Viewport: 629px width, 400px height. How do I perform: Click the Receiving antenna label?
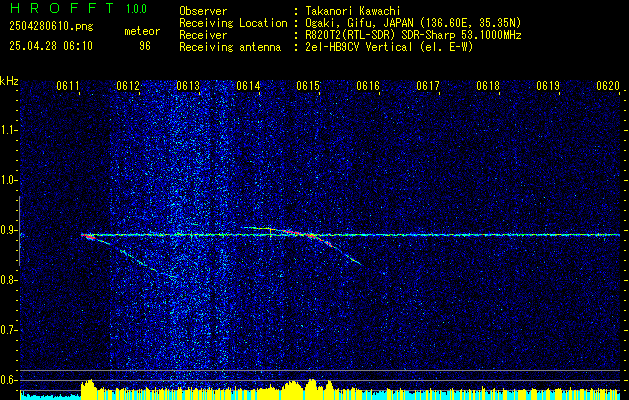[x=230, y=47]
